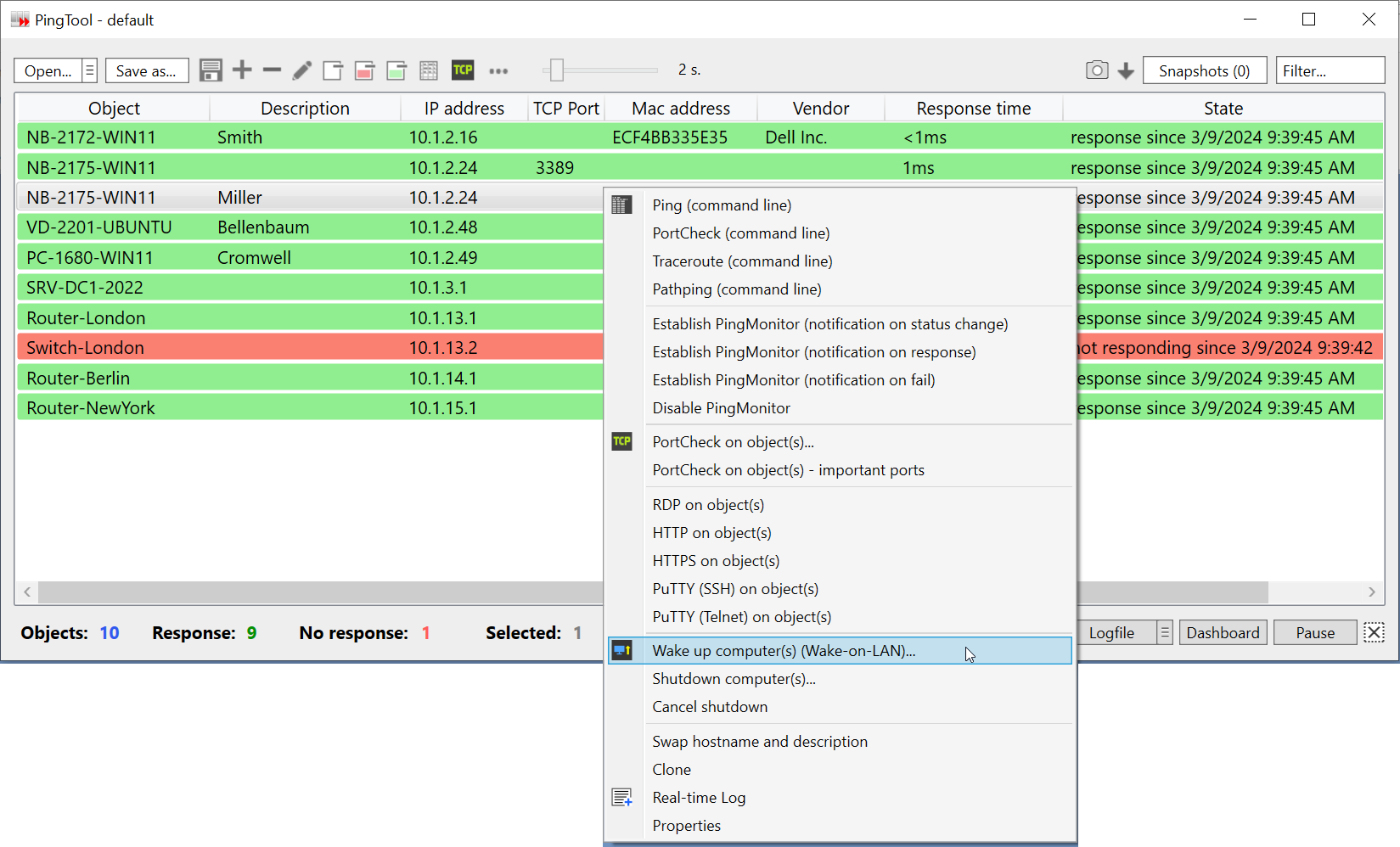Image resolution: width=1400 pixels, height=847 pixels.
Task: Click the dotted X icon beside Pause
Action: 1374,632
